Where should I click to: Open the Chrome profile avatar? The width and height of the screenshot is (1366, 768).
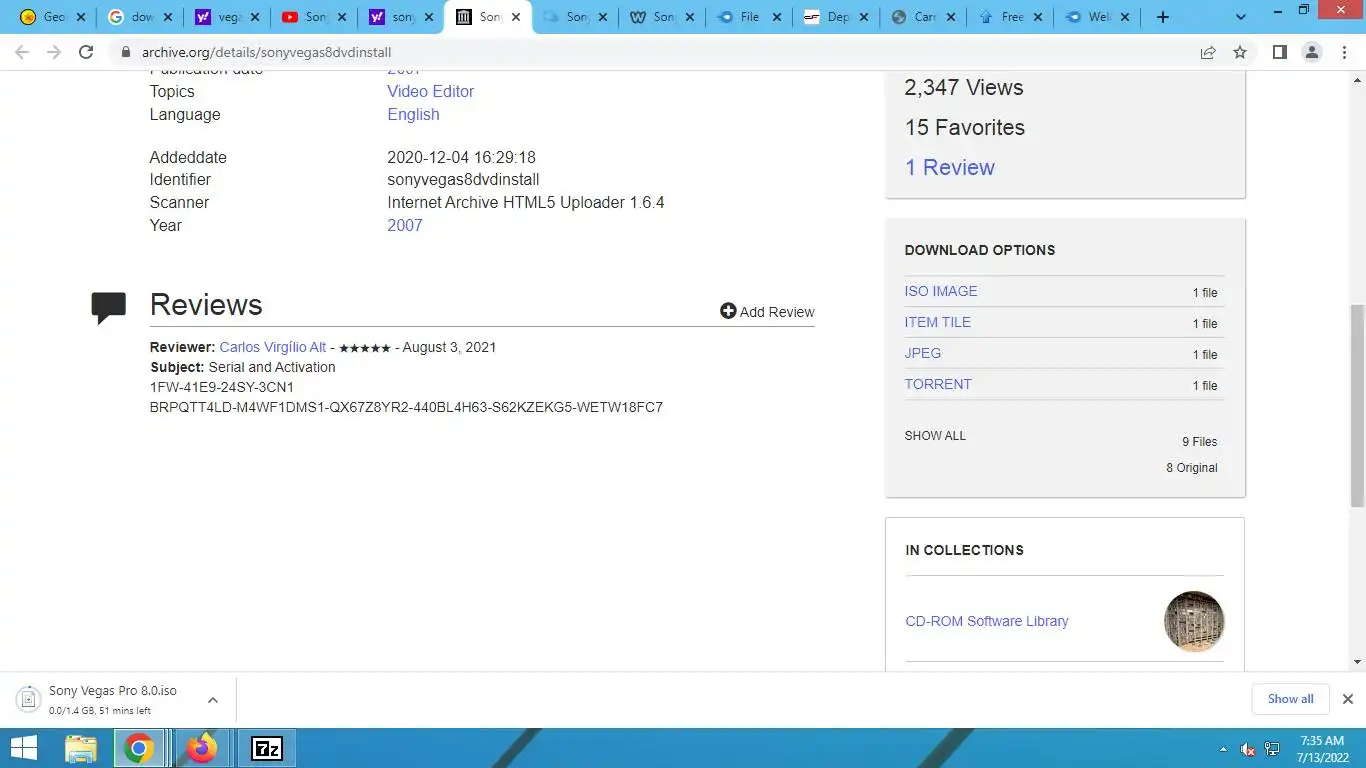tap(1312, 52)
